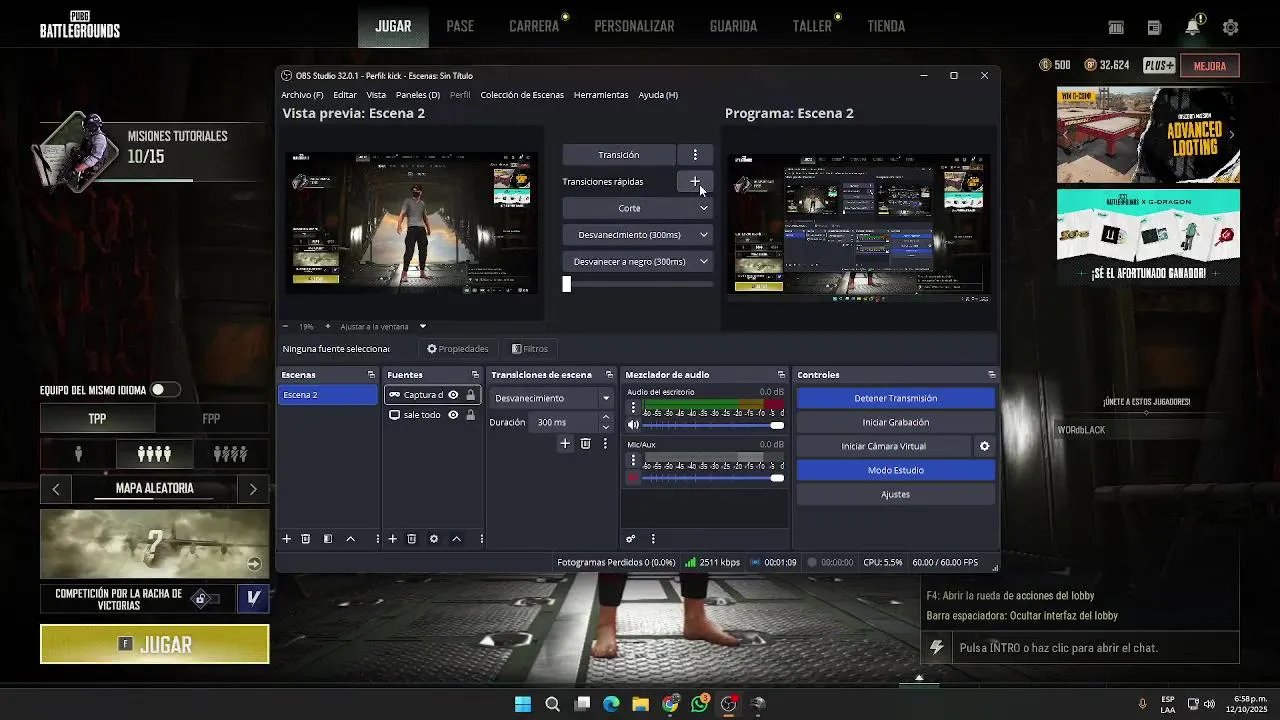Click Iniciar Grabación button
Screen dimensions: 1280x720
(895, 422)
